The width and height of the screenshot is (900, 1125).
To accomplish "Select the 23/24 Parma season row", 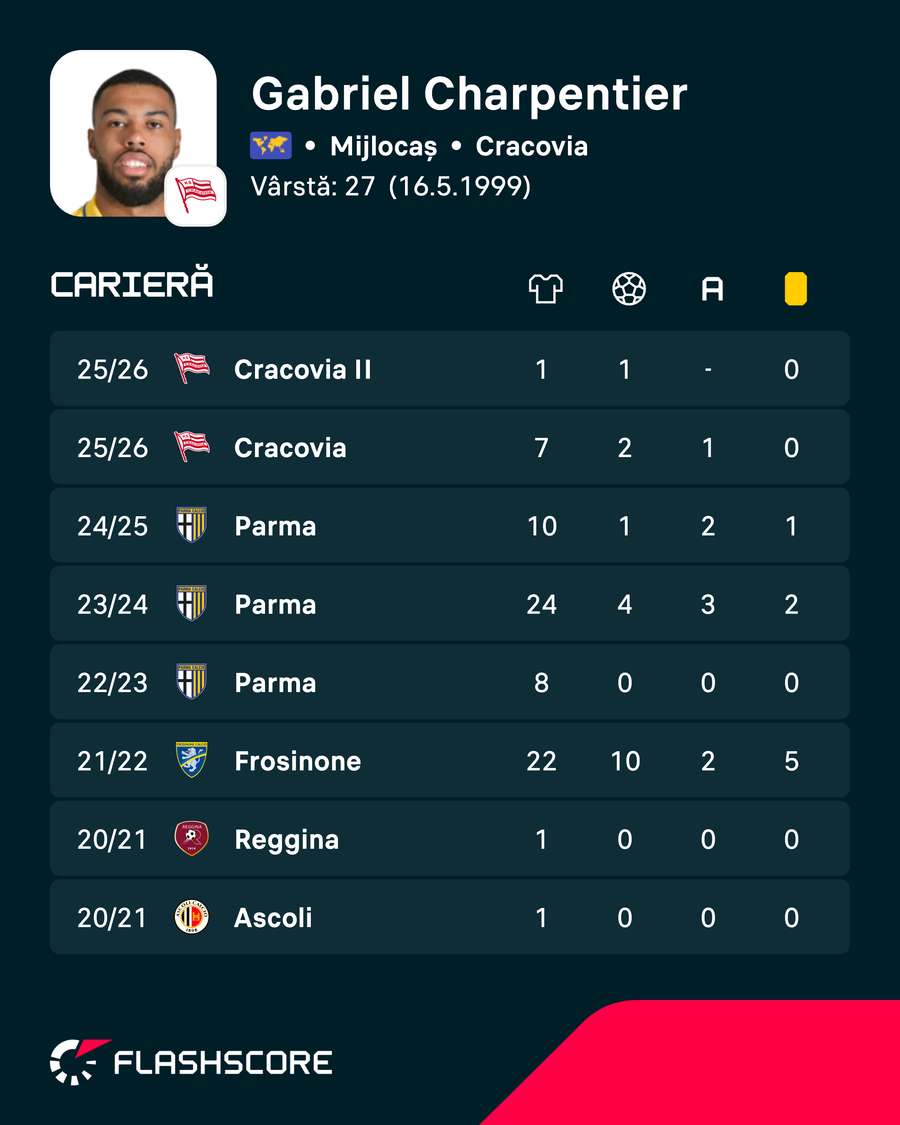I will pos(450,604).
